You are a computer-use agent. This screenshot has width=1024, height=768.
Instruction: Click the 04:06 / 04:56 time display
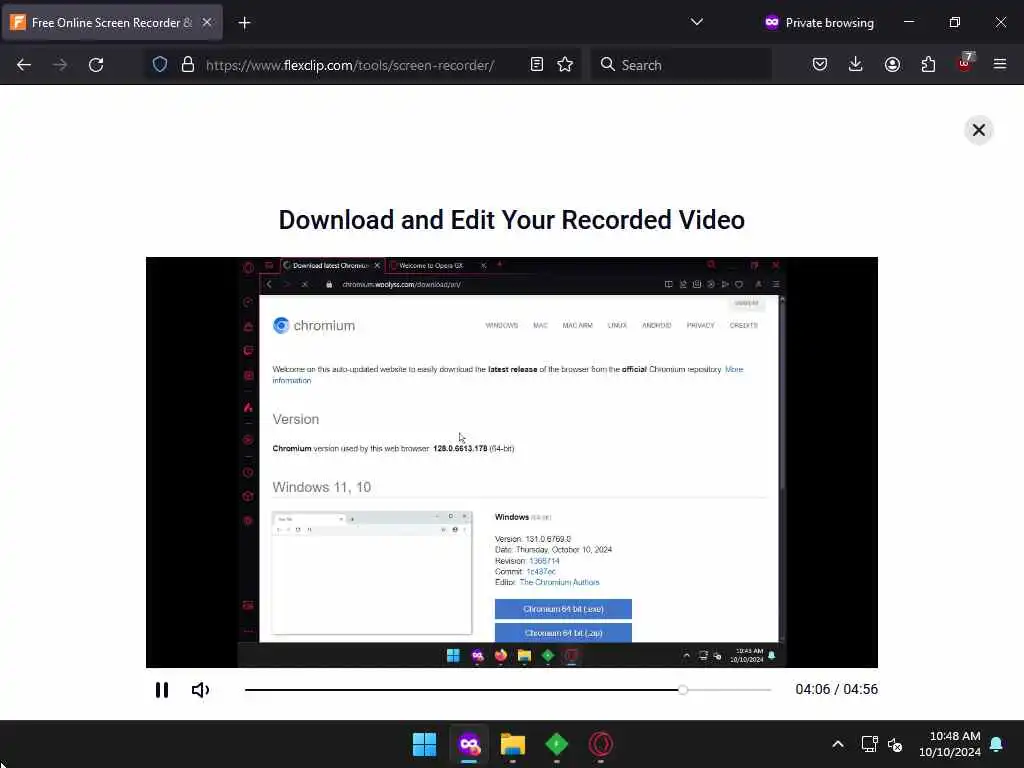[837, 690]
